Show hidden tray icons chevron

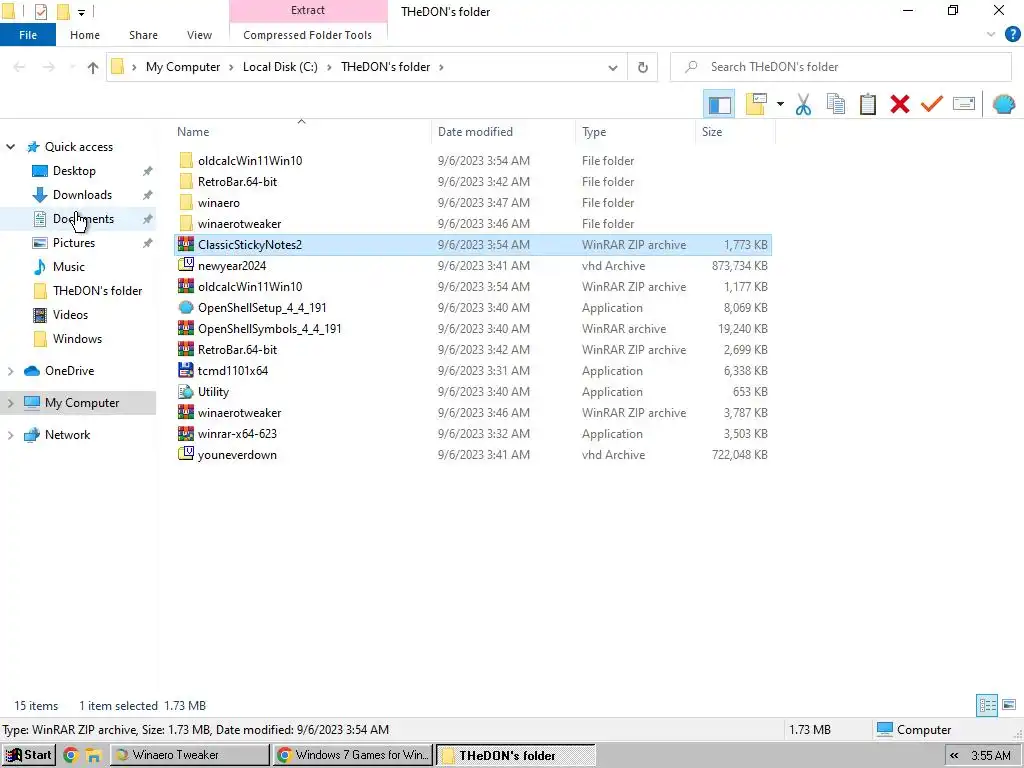tap(954, 756)
